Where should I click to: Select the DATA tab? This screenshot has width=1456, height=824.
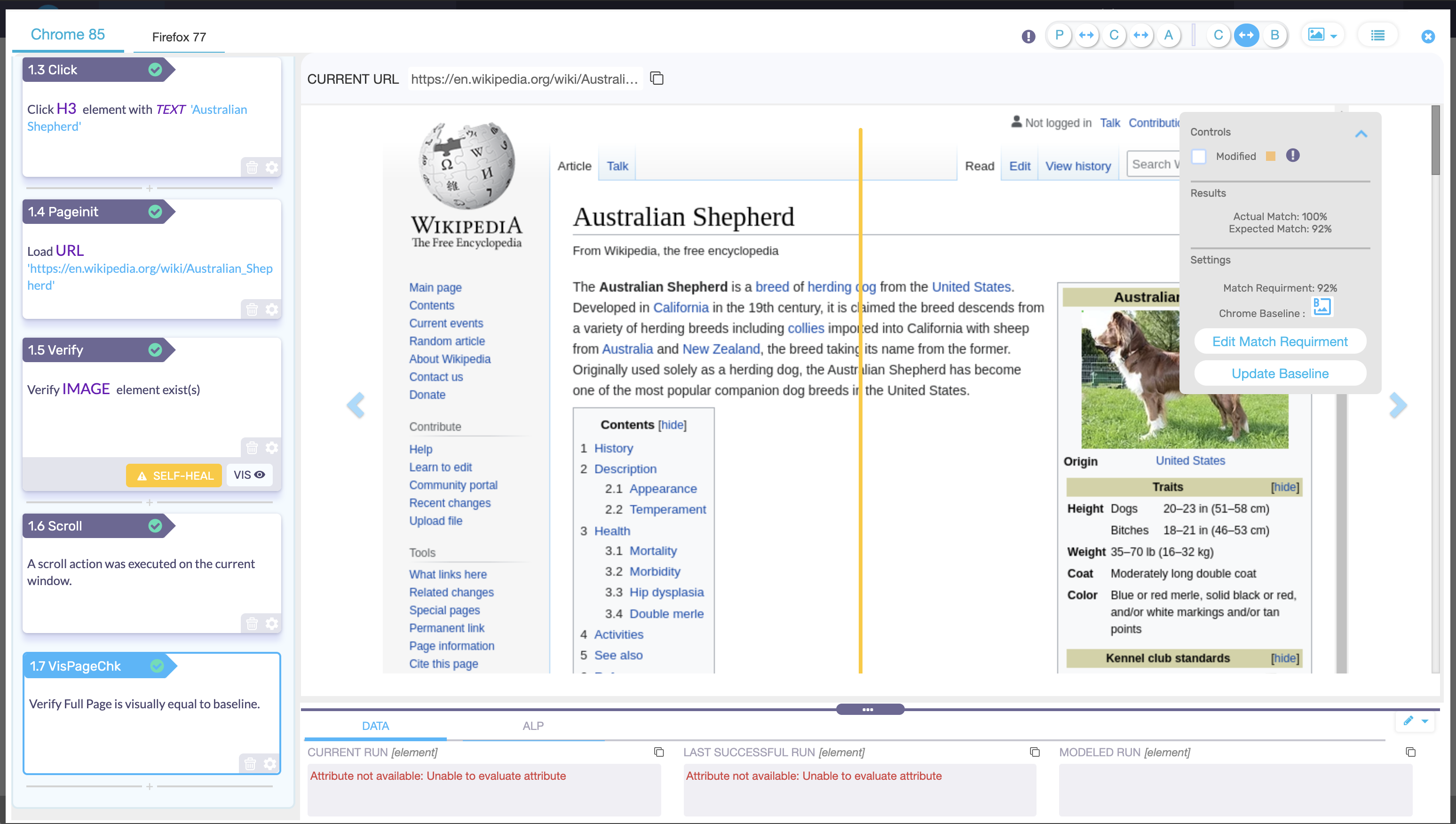tap(375, 726)
